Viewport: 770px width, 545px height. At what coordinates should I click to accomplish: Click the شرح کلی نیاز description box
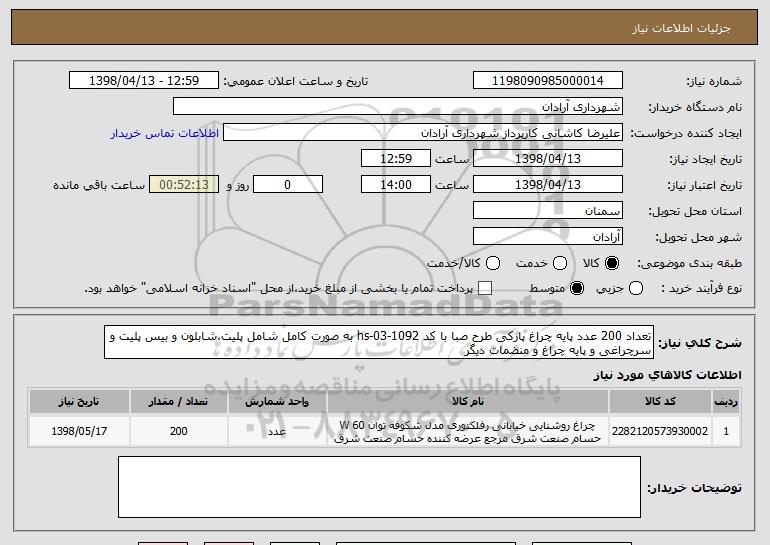379,342
